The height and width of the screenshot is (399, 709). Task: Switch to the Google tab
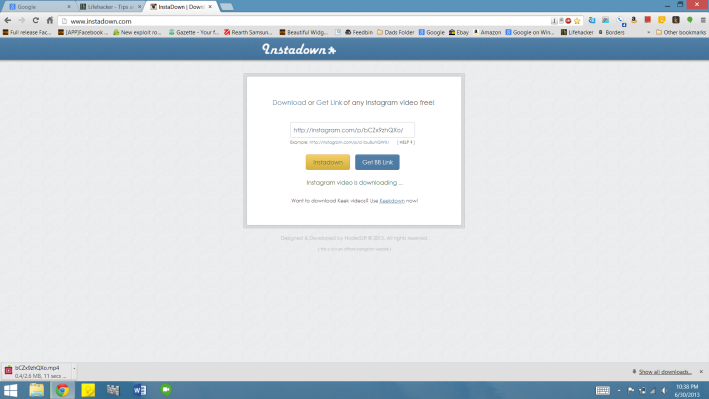[39, 7]
